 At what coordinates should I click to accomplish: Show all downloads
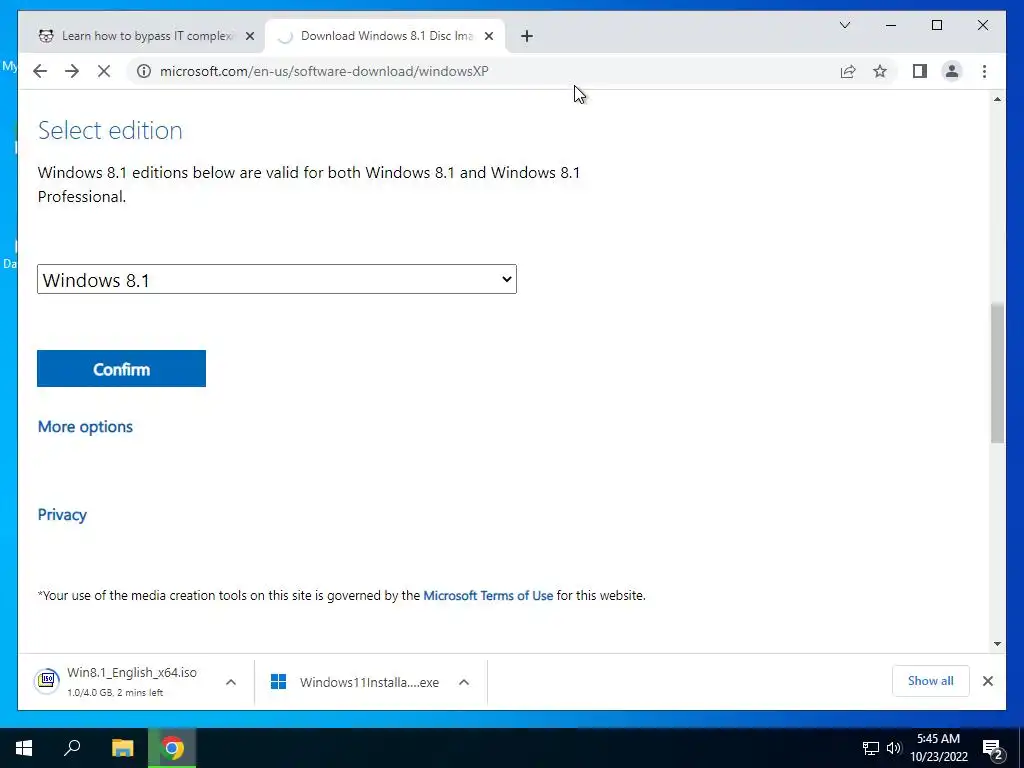point(931,681)
